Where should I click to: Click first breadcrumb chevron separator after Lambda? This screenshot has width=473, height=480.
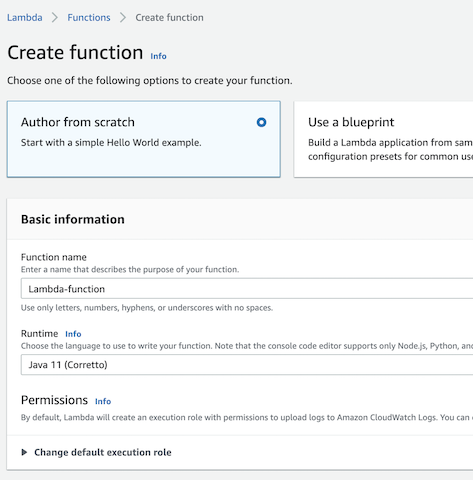coord(55,17)
